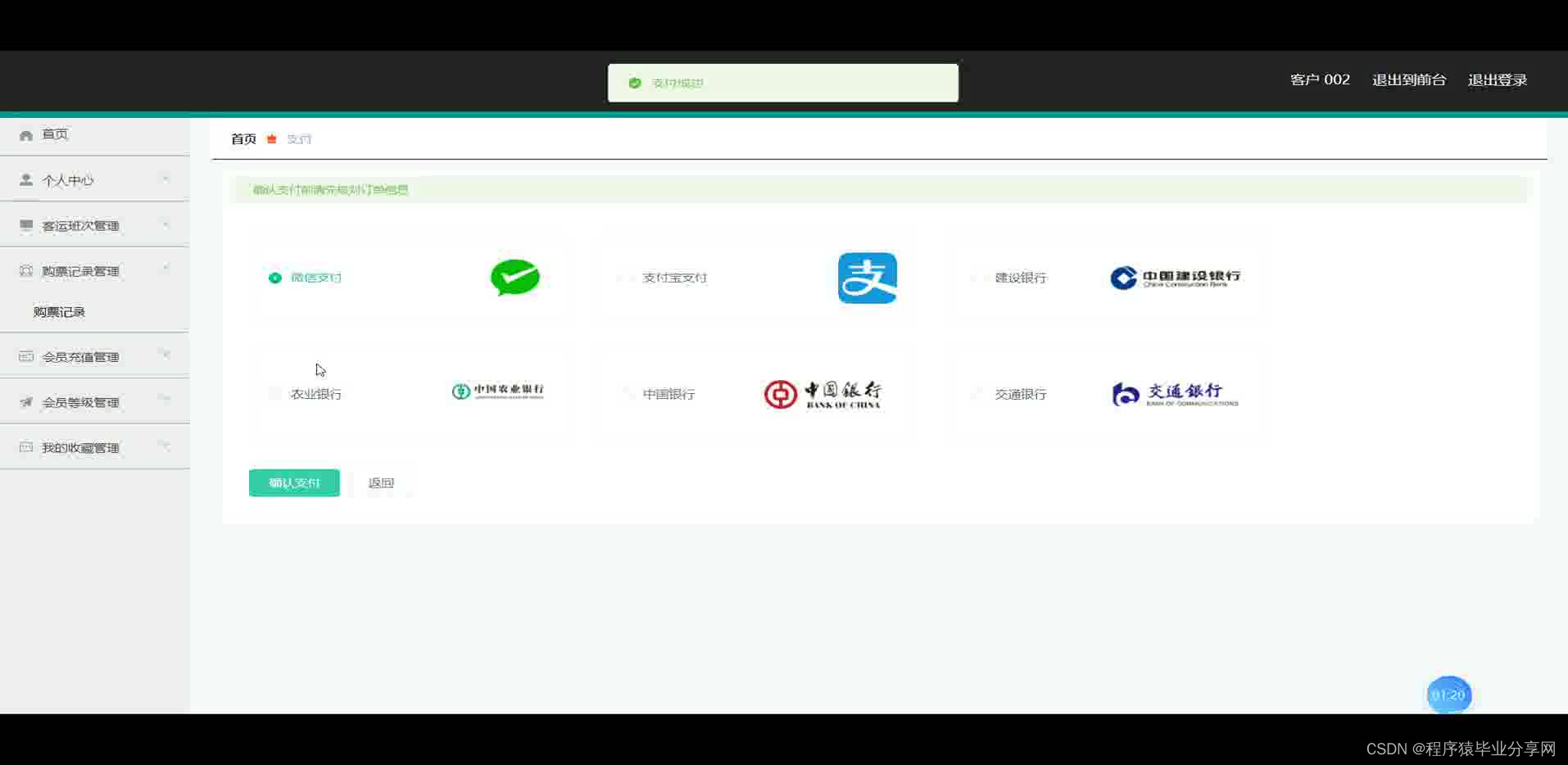Collapse the 购票记录管理 menu arrow
This screenshot has height=765, width=1568.
coord(166,269)
